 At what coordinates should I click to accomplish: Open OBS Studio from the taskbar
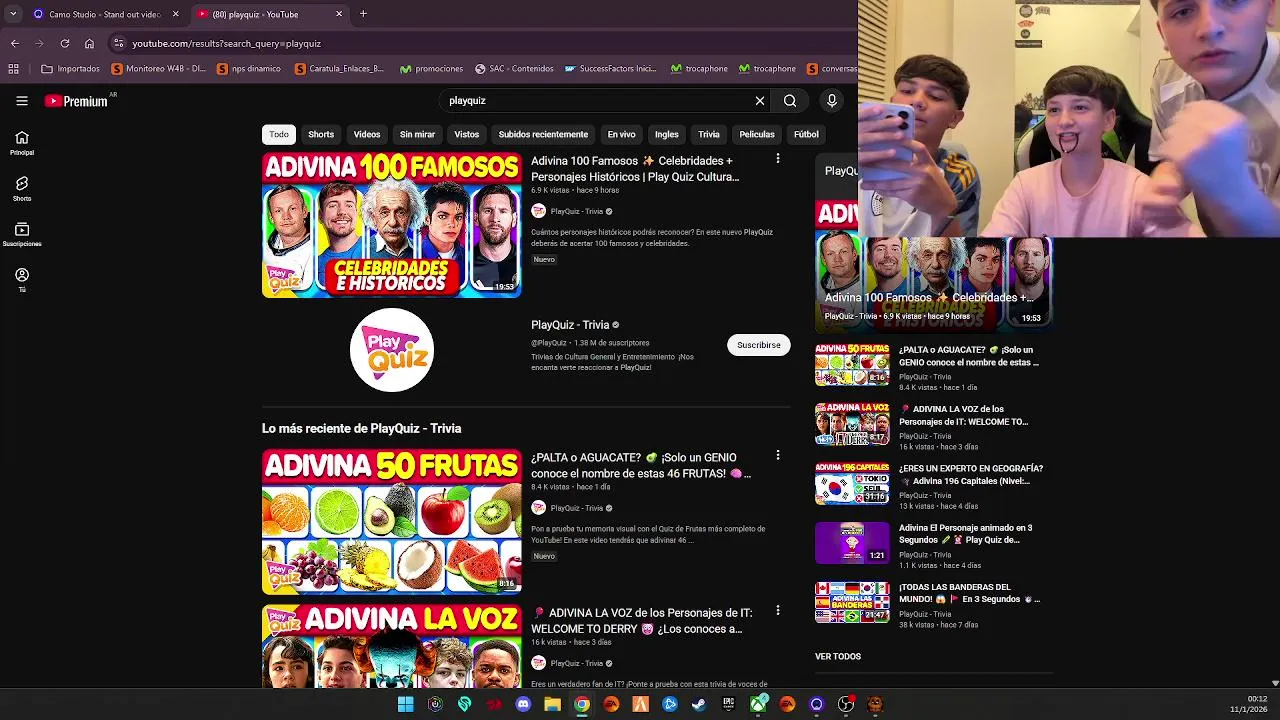(846, 705)
